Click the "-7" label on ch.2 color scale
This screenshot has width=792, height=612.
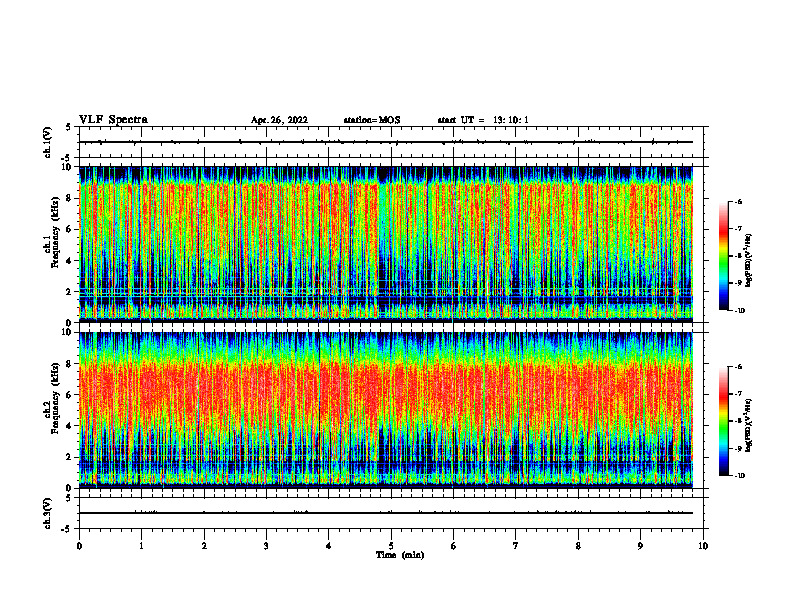click(x=738, y=394)
